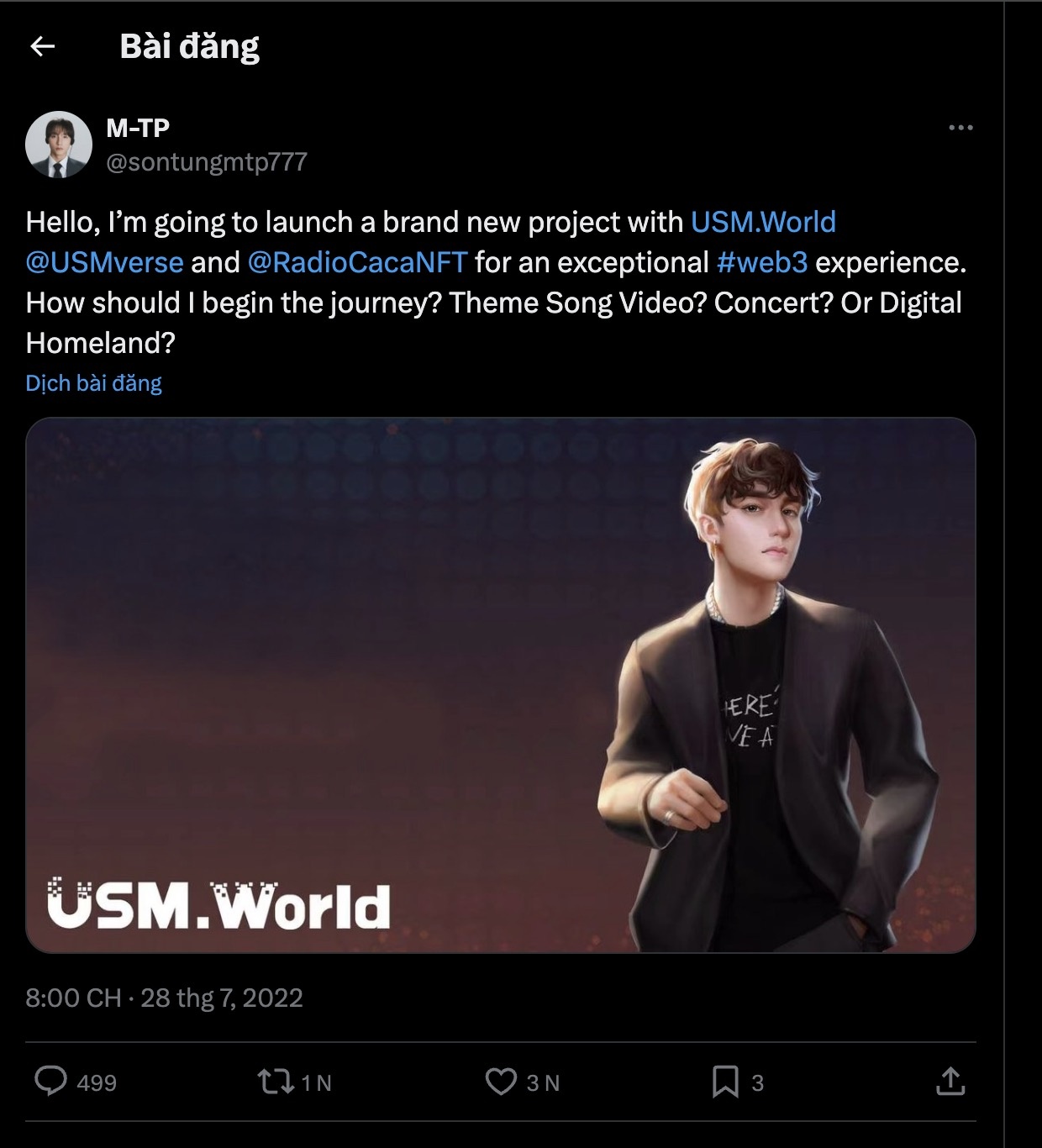1042x1148 pixels.
Task: Click the back arrow icon
Action: [42, 47]
